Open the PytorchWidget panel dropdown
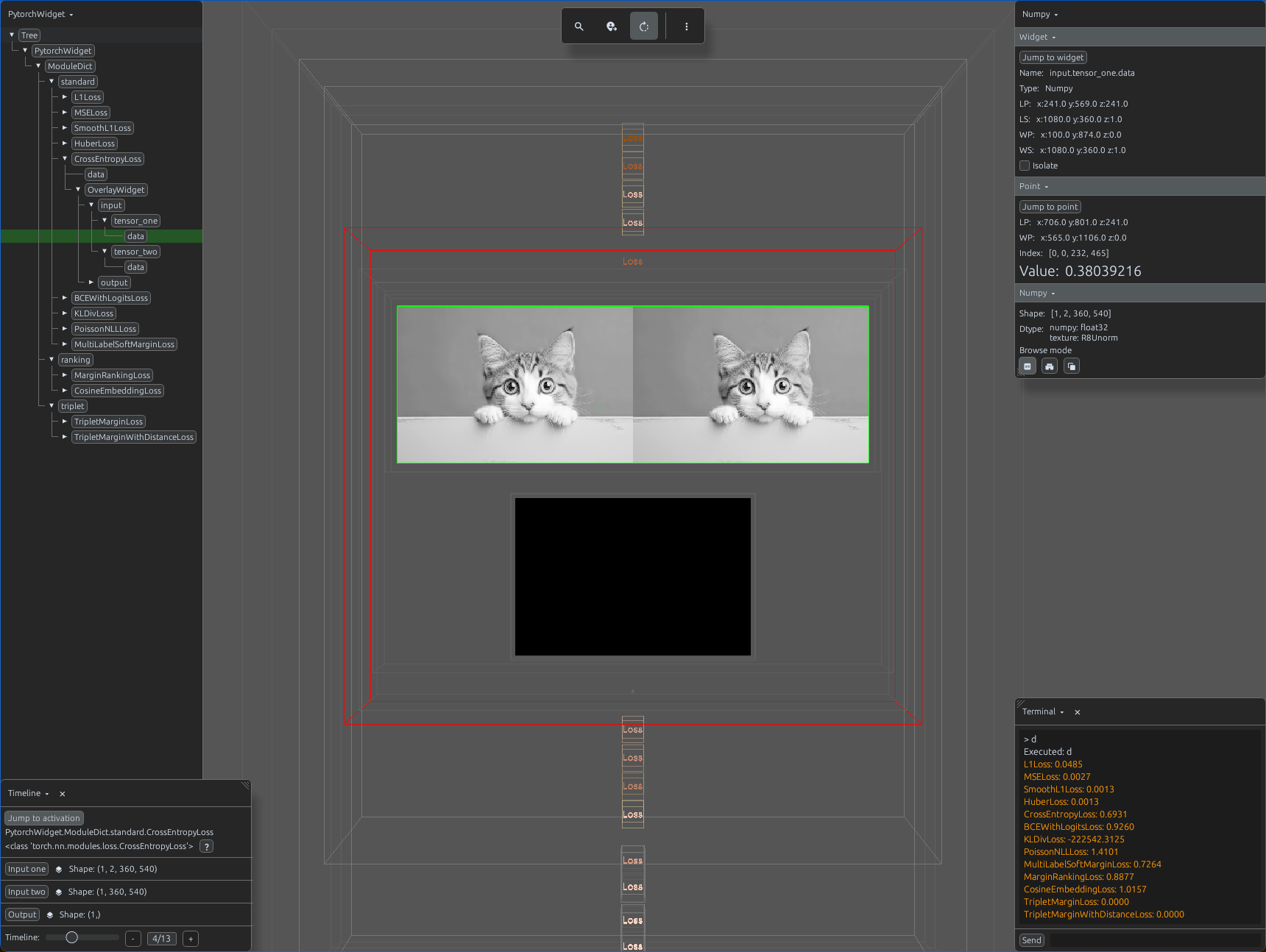1266x952 pixels. click(x=40, y=14)
